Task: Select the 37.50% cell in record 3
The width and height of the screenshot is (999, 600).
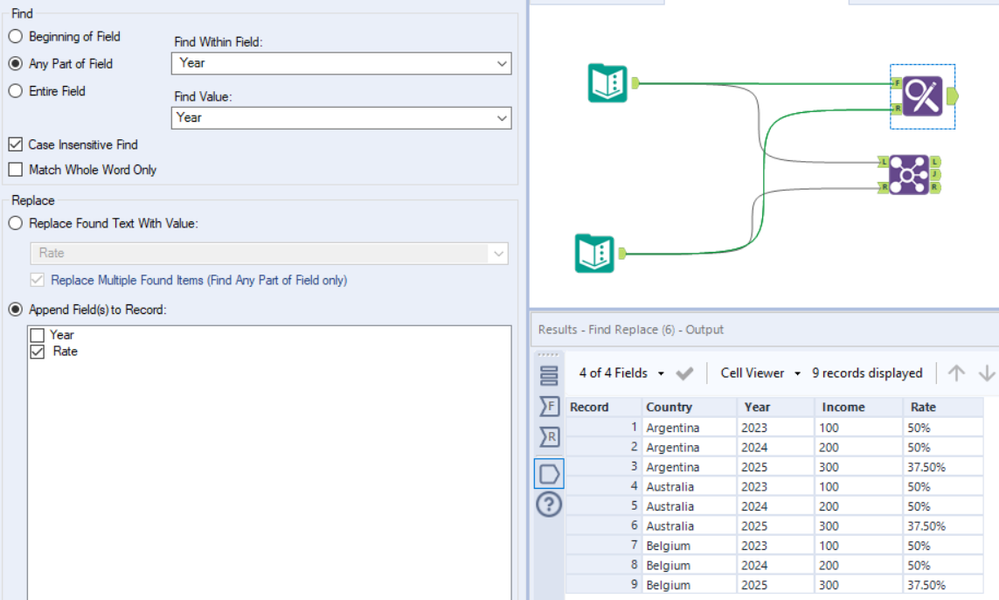Action: 943,467
